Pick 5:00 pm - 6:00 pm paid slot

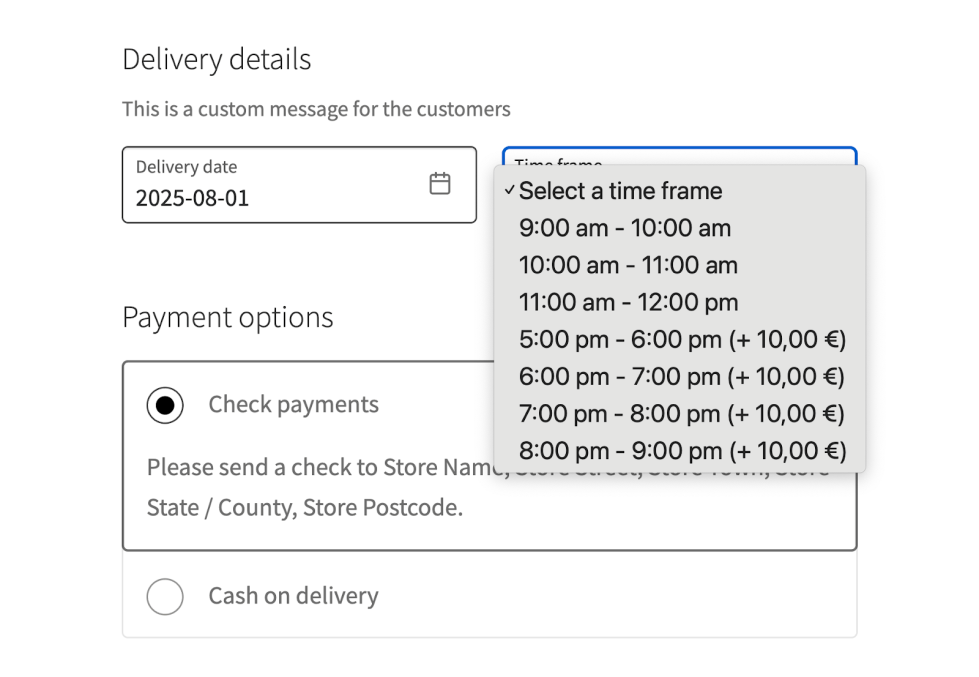682,339
